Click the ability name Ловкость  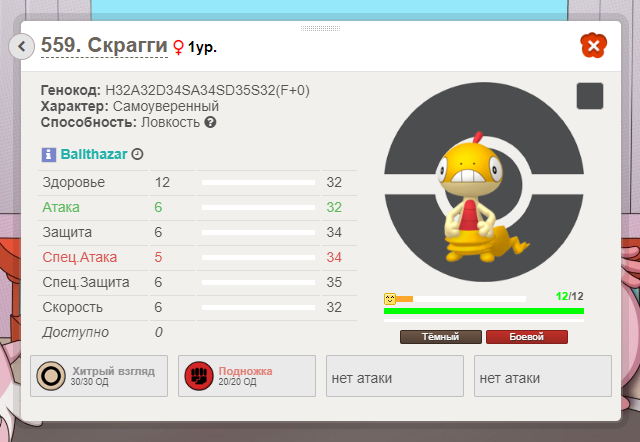click(170, 122)
